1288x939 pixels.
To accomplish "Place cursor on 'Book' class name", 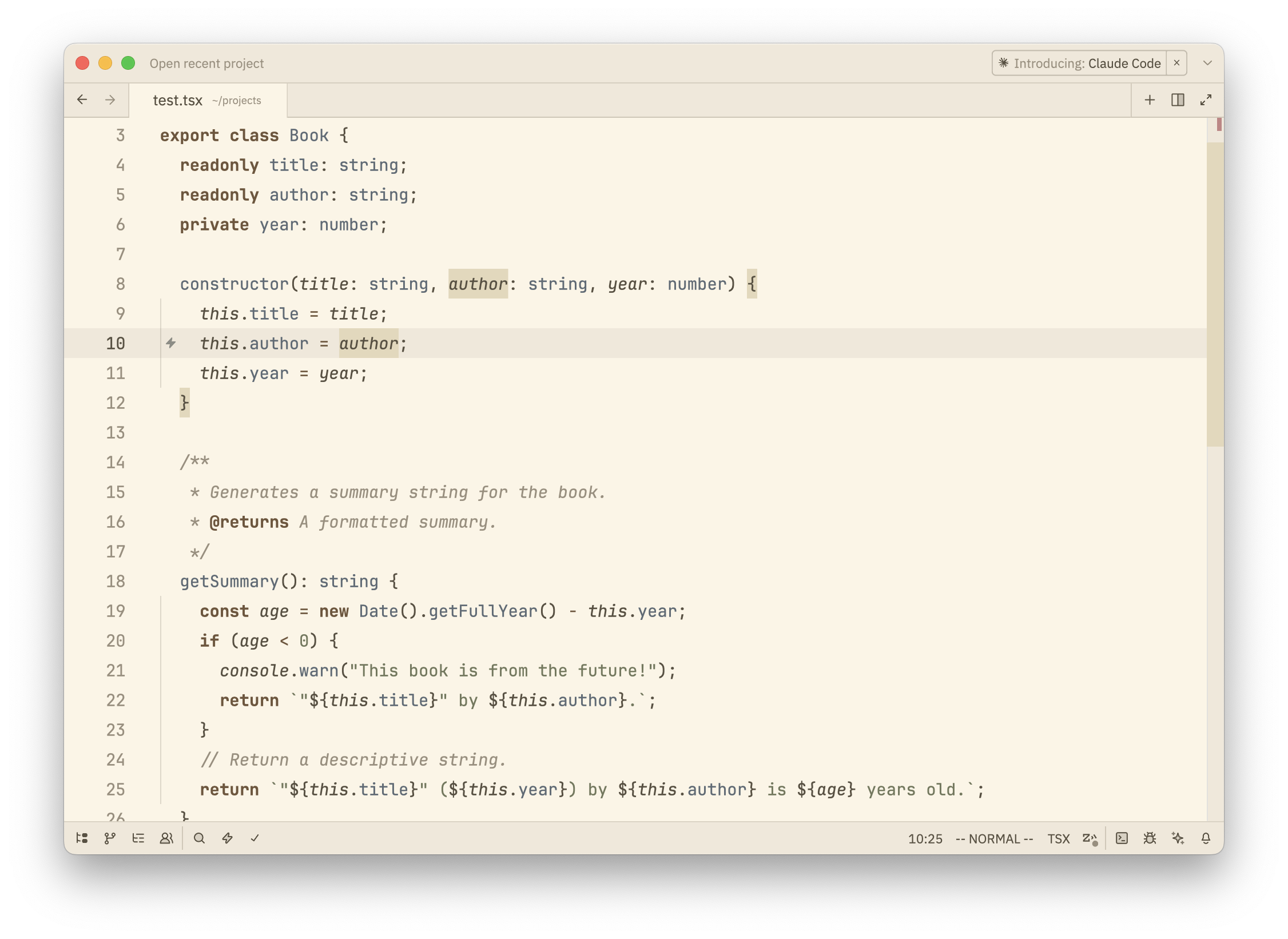I will (309, 136).
